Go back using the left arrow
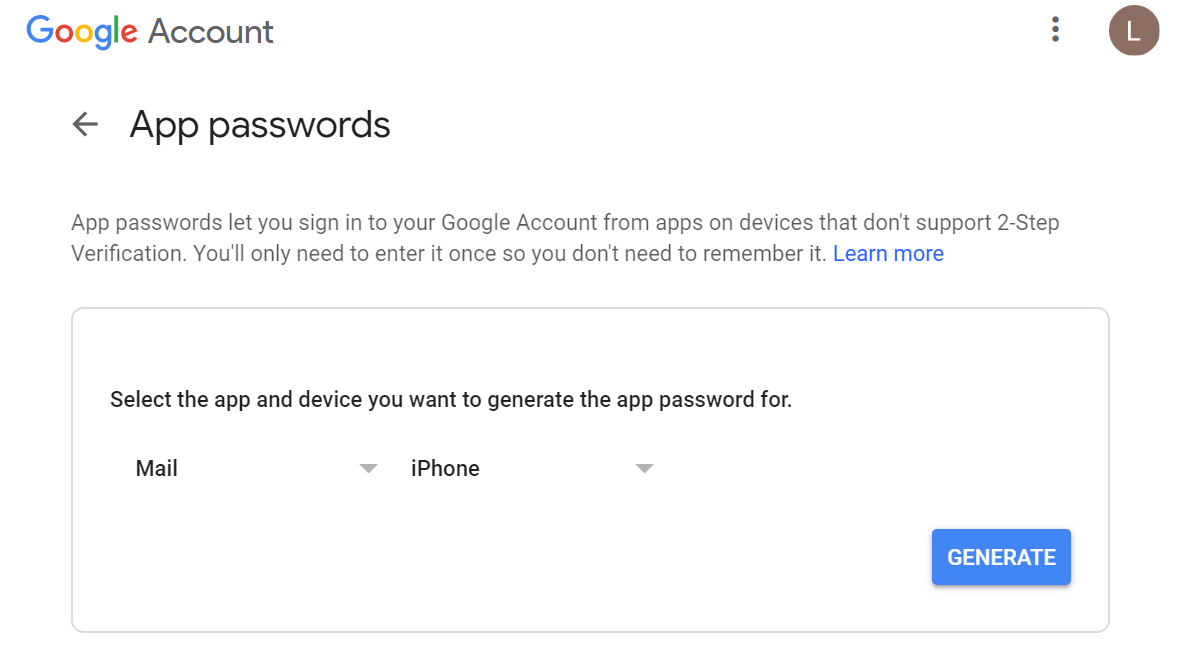1183x661 pixels. coord(86,124)
